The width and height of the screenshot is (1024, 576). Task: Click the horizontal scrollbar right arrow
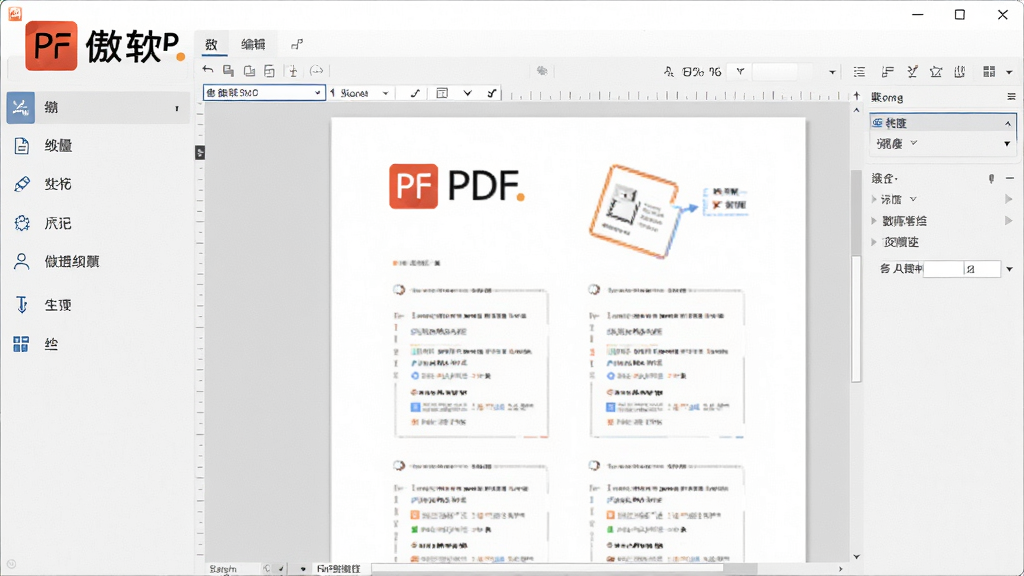pyautogui.click(x=840, y=569)
